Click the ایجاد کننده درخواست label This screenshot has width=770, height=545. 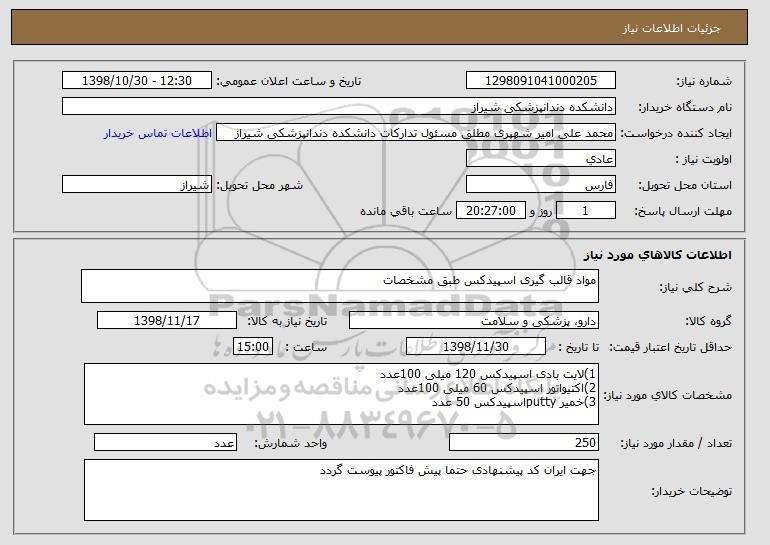(x=676, y=133)
